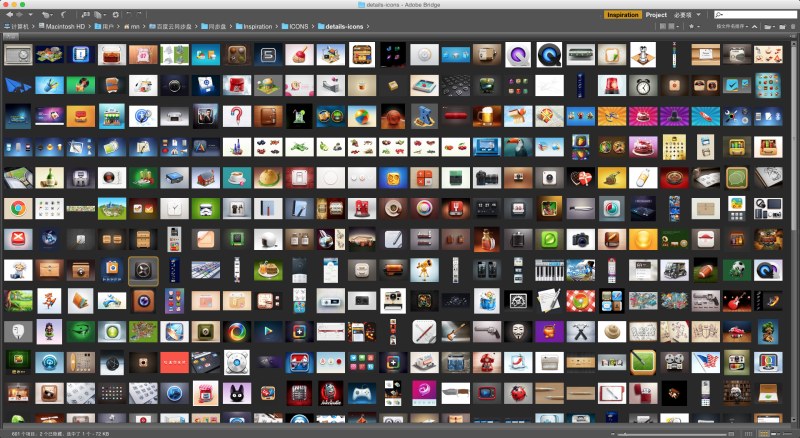
Task: Open the reveal recent files dropdown
Action: pos(47,15)
